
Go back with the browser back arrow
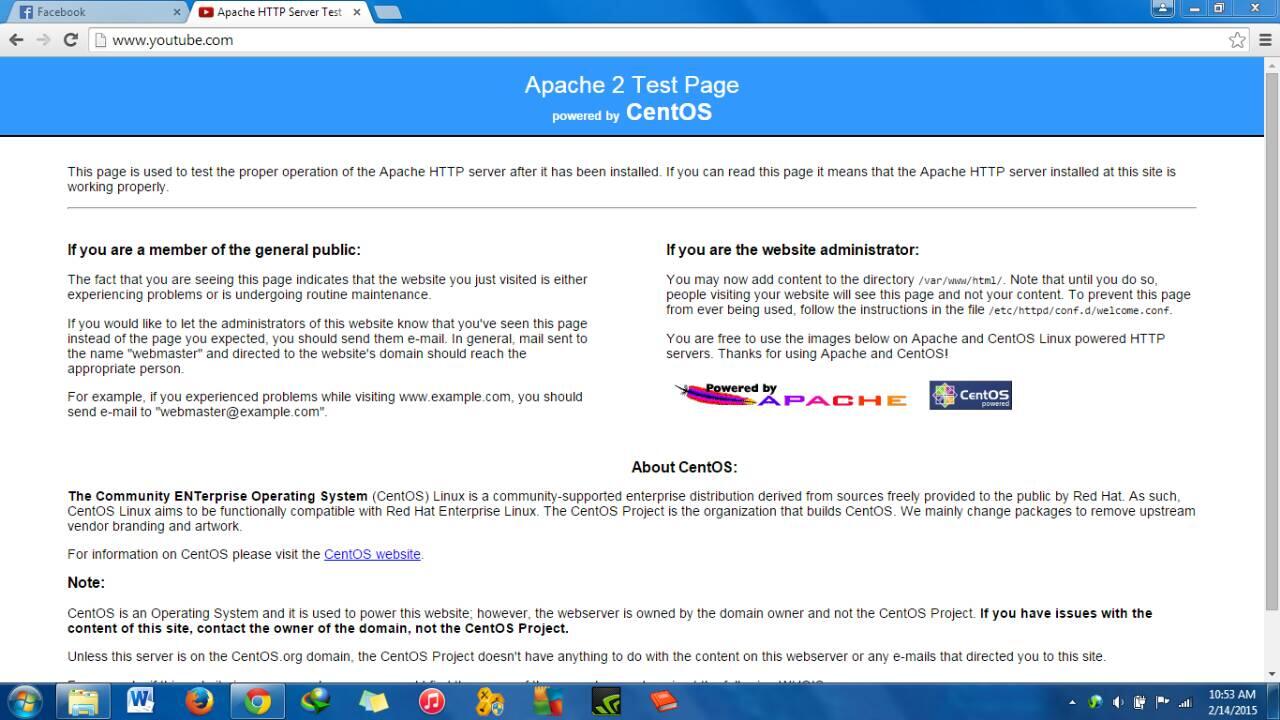point(16,40)
